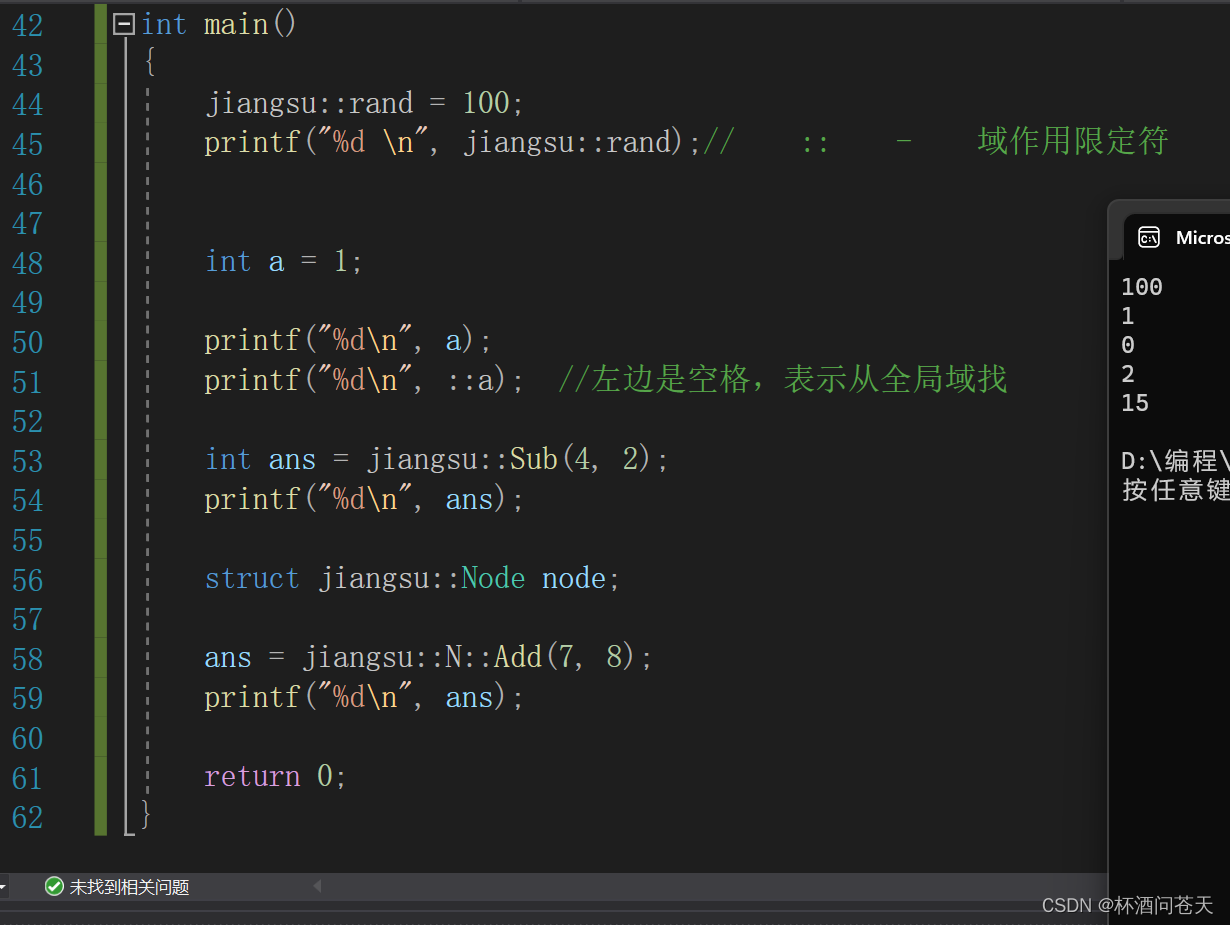Viewport: 1230px width, 925px height.
Task: Click the green checkmark in status bar
Action: (54, 886)
